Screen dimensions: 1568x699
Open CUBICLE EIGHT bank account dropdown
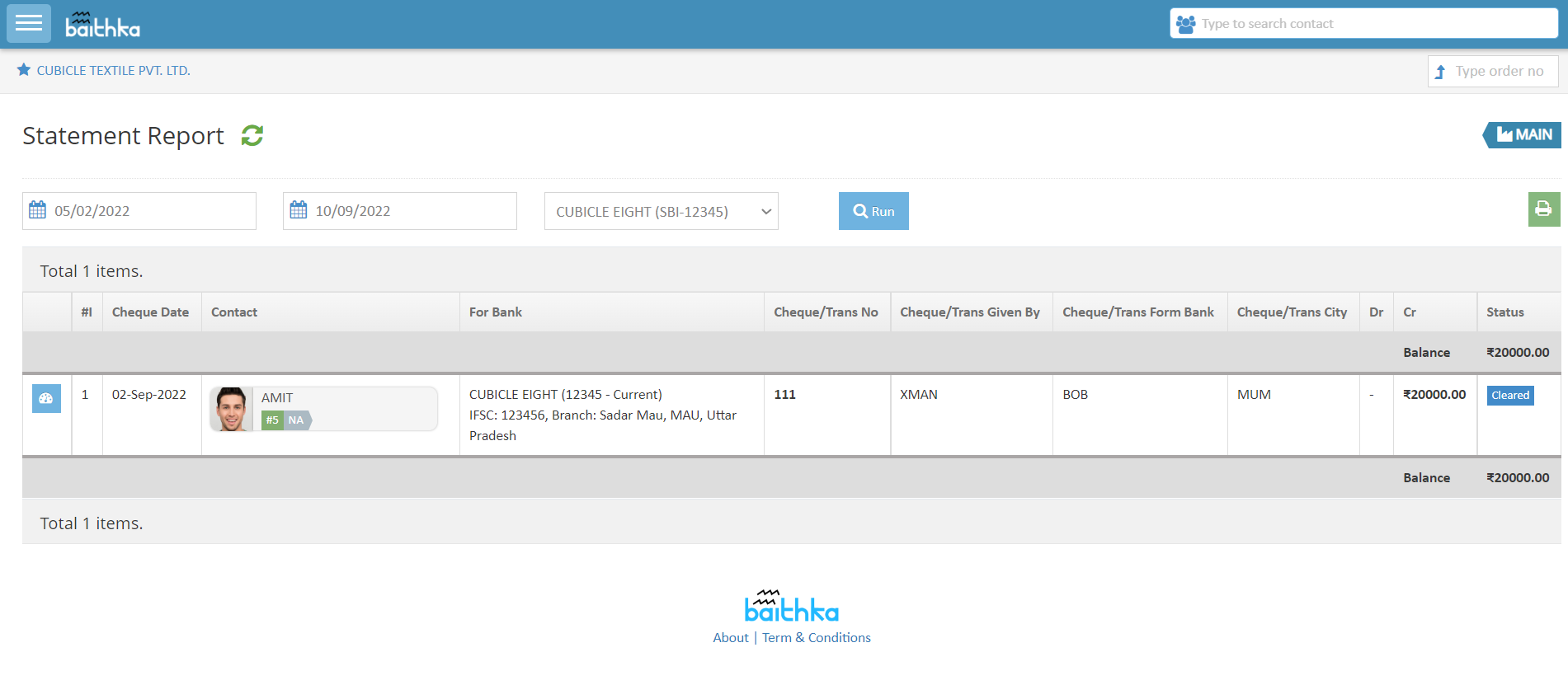click(662, 211)
